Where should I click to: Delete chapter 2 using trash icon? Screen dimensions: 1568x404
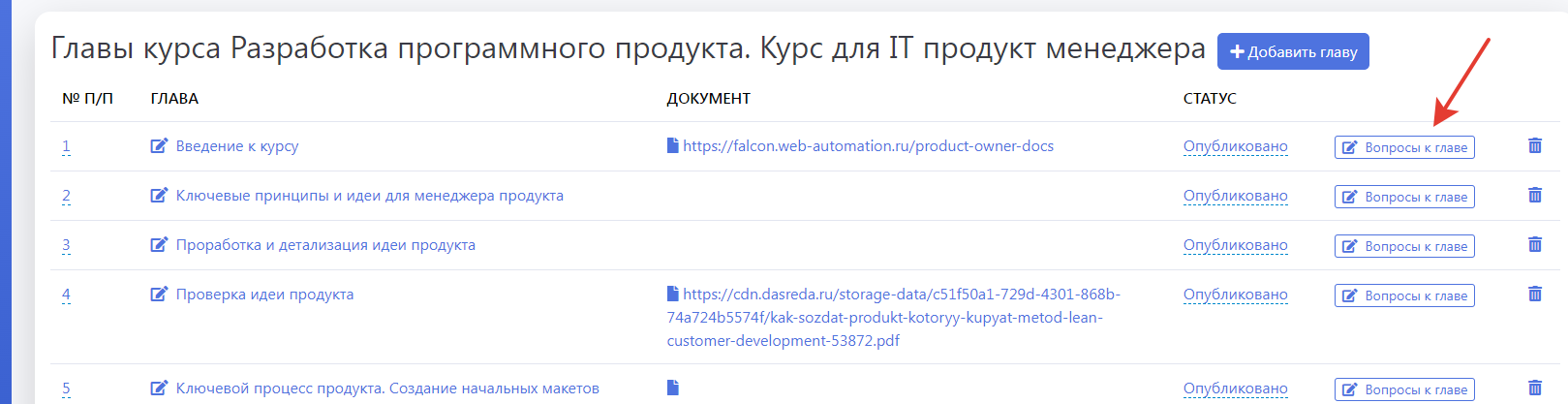(1534, 196)
